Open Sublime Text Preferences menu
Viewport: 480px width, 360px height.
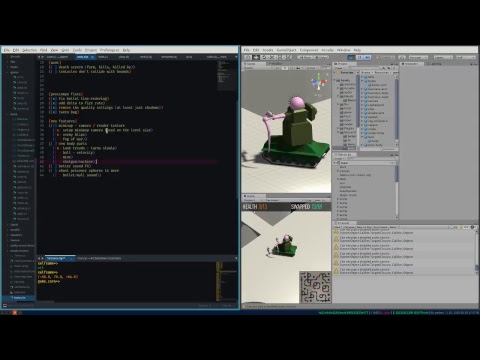point(109,50)
